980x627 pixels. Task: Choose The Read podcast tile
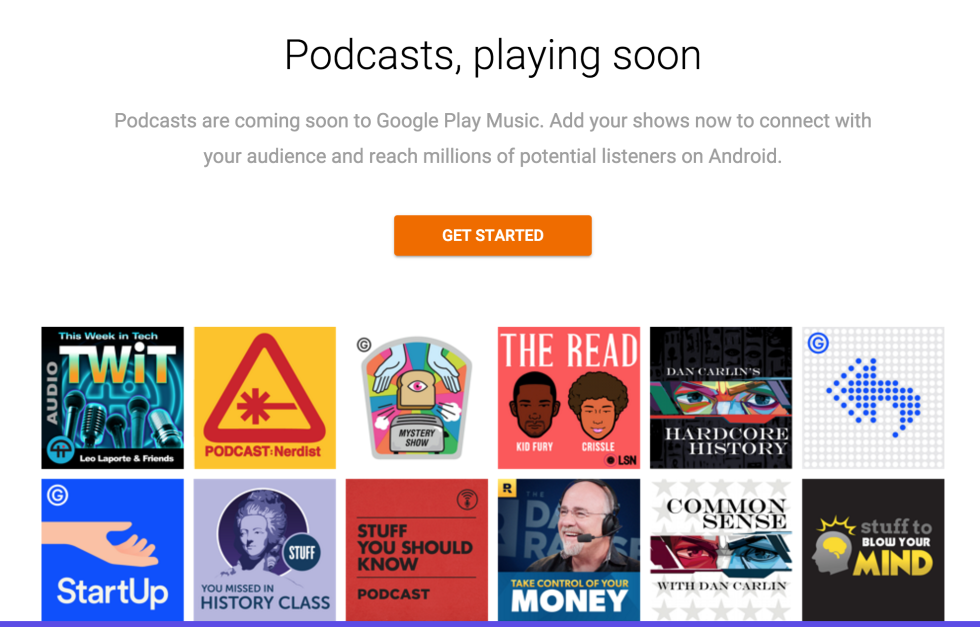point(569,398)
